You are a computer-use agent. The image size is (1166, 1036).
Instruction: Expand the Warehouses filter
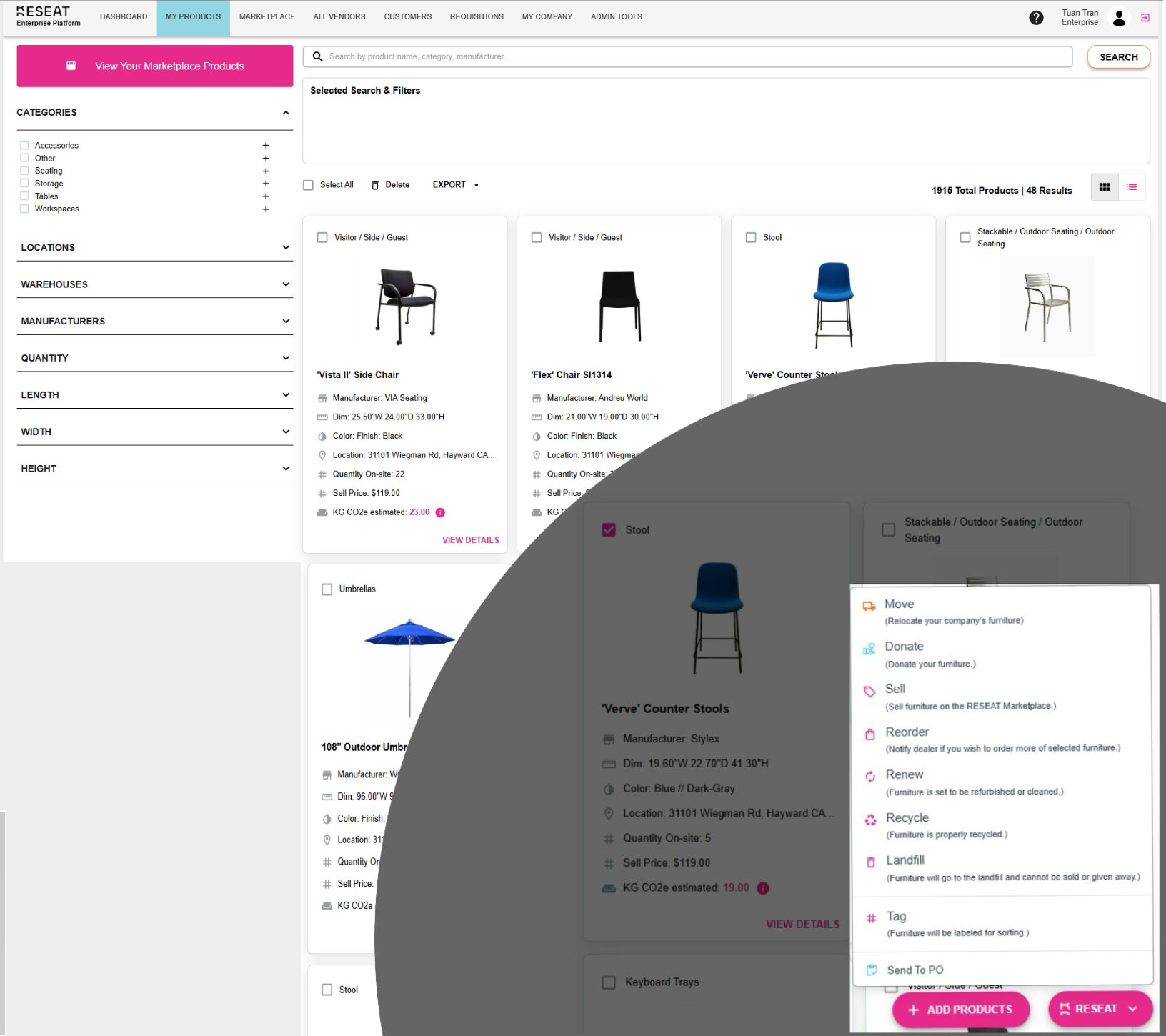(x=286, y=284)
